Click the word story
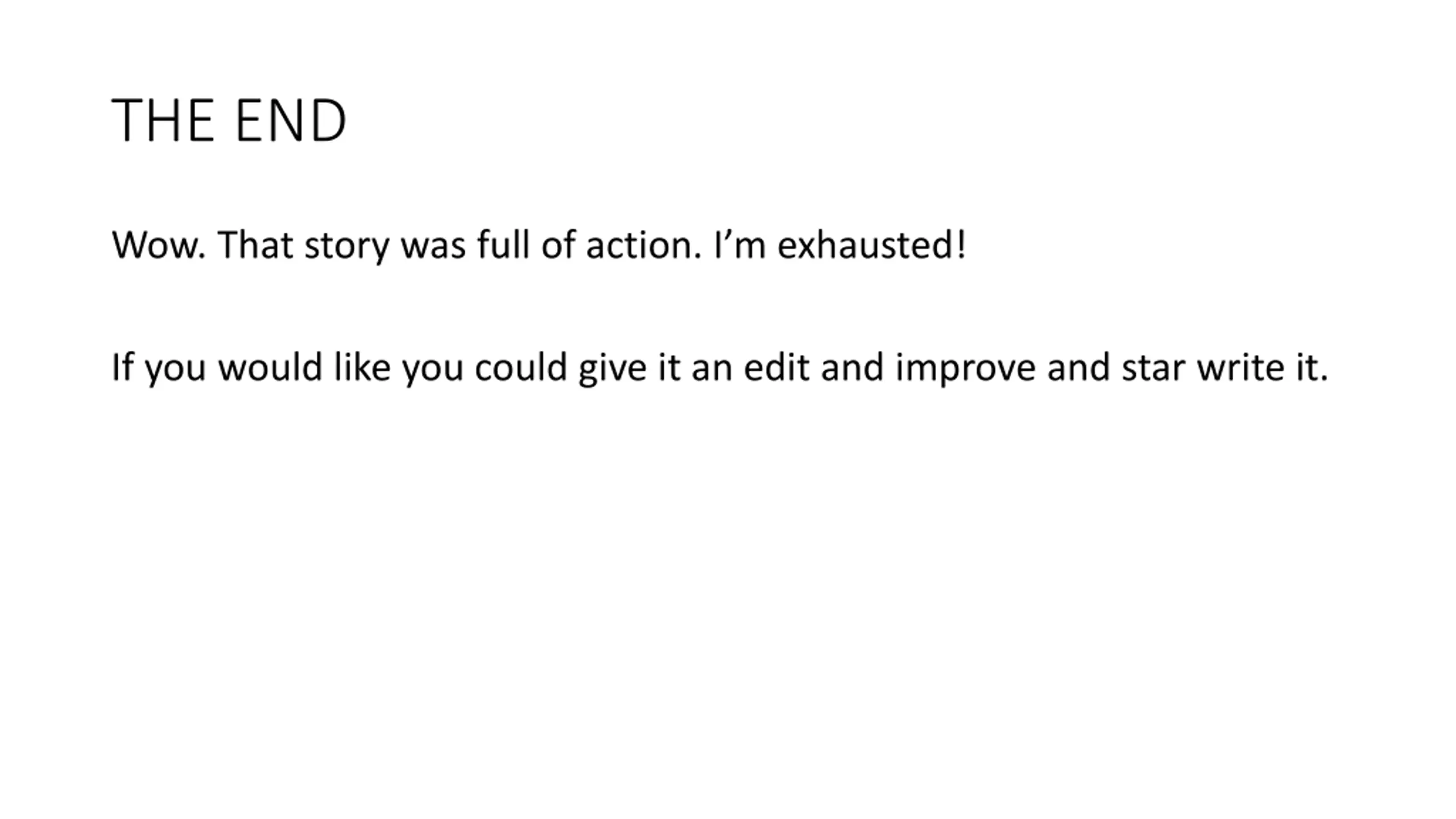The width and height of the screenshot is (1456, 819). [x=347, y=247]
